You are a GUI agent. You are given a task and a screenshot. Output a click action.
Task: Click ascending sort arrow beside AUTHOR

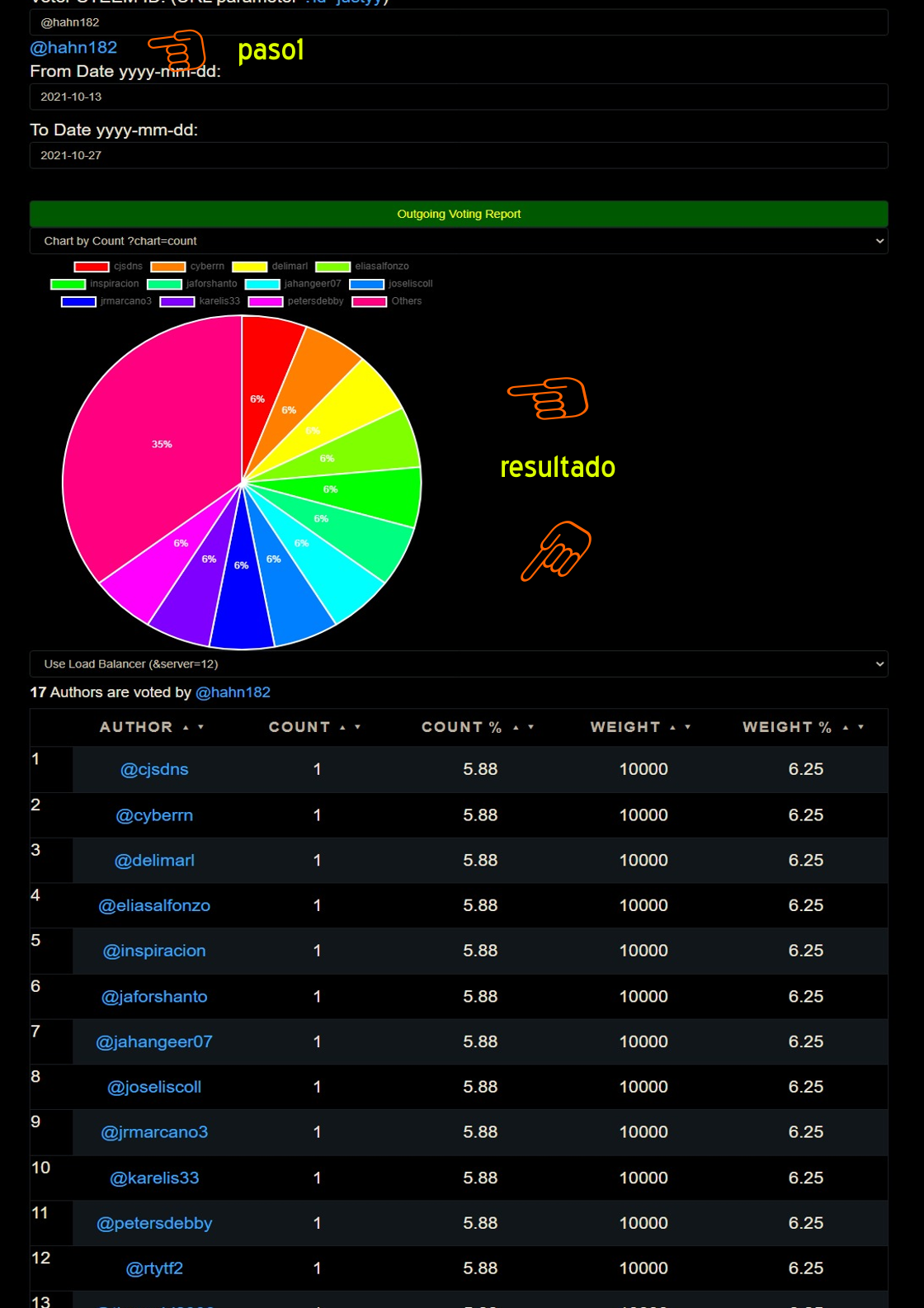point(186,727)
